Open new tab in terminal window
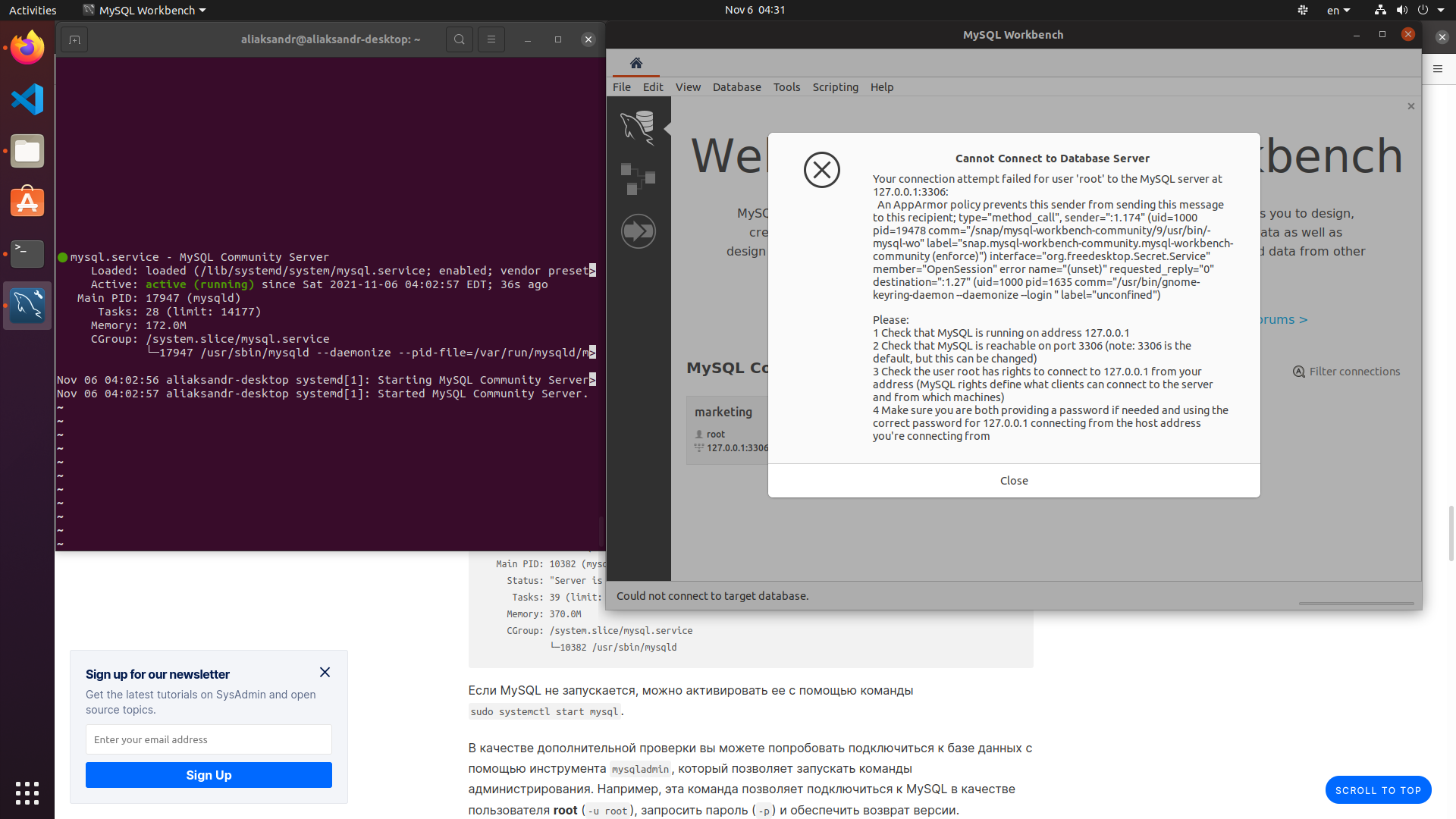The width and height of the screenshot is (1456, 819). coord(74,39)
